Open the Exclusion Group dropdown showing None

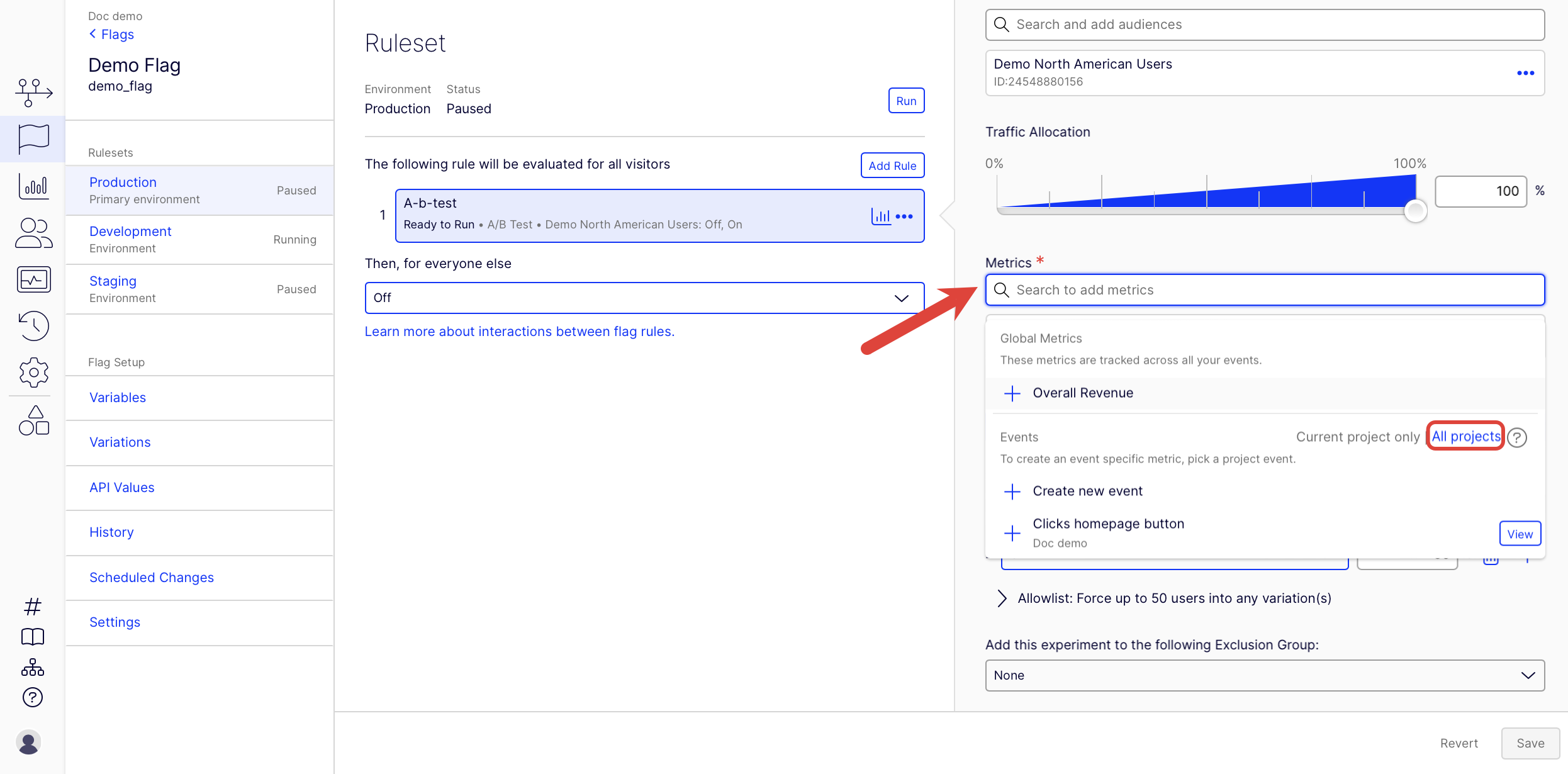pyautogui.click(x=1265, y=675)
